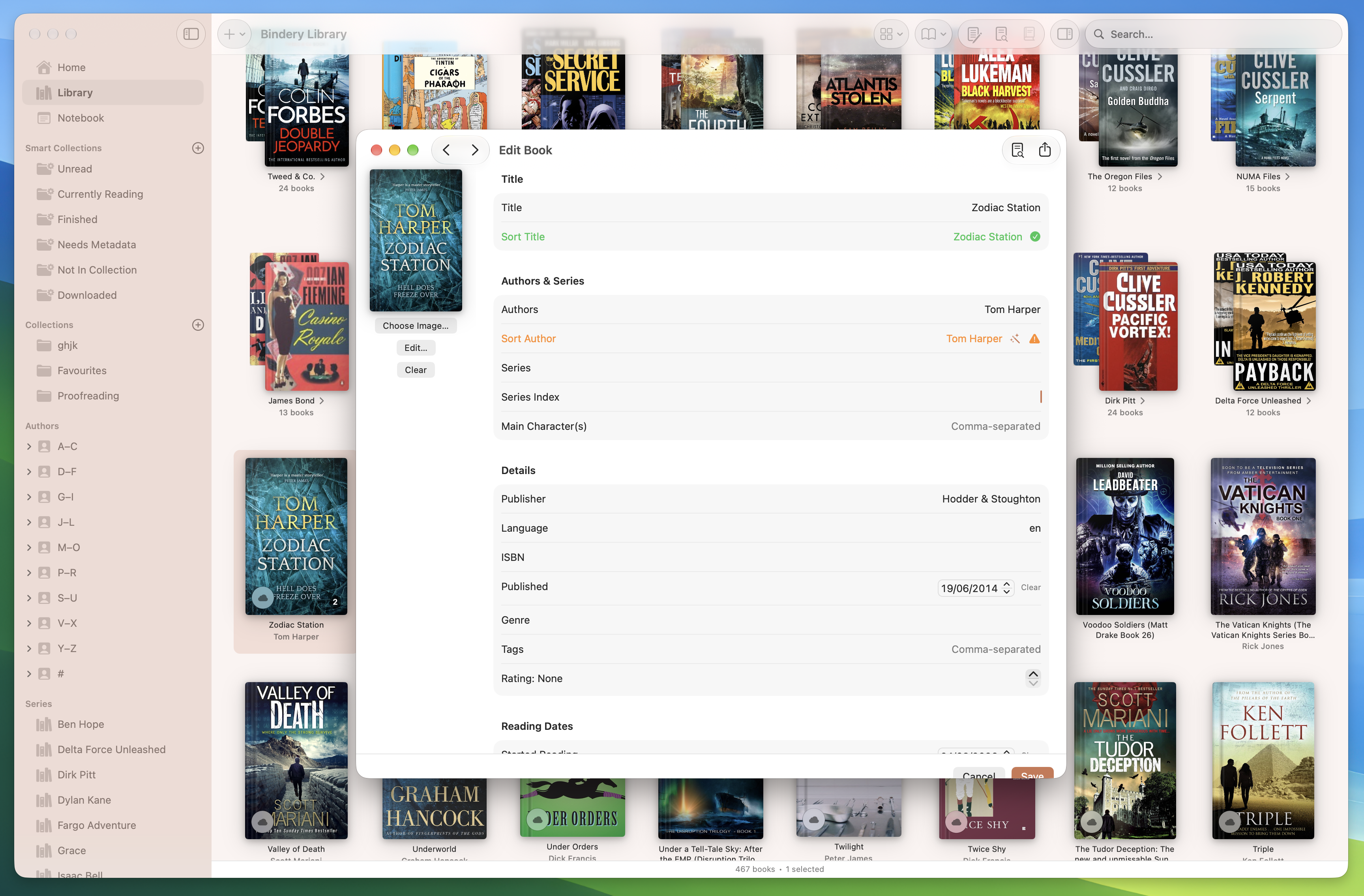Expand the M–O authors group
This screenshot has height=896, width=1364.
point(29,547)
